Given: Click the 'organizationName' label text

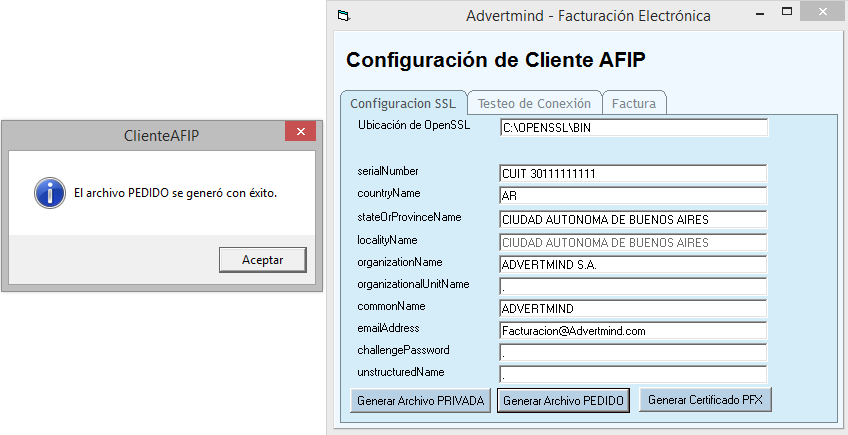Looking at the screenshot, I should [x=400, y=262].
